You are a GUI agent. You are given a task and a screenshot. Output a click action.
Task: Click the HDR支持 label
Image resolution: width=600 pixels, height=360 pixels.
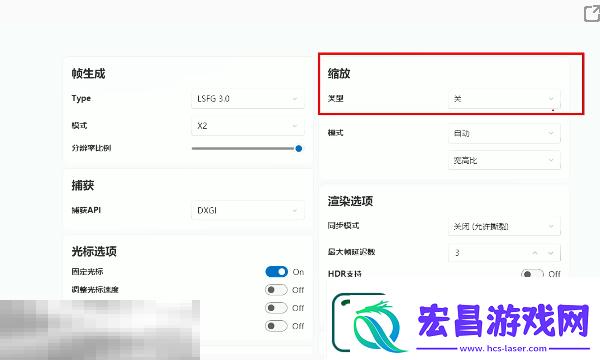[x=345, y=274]
